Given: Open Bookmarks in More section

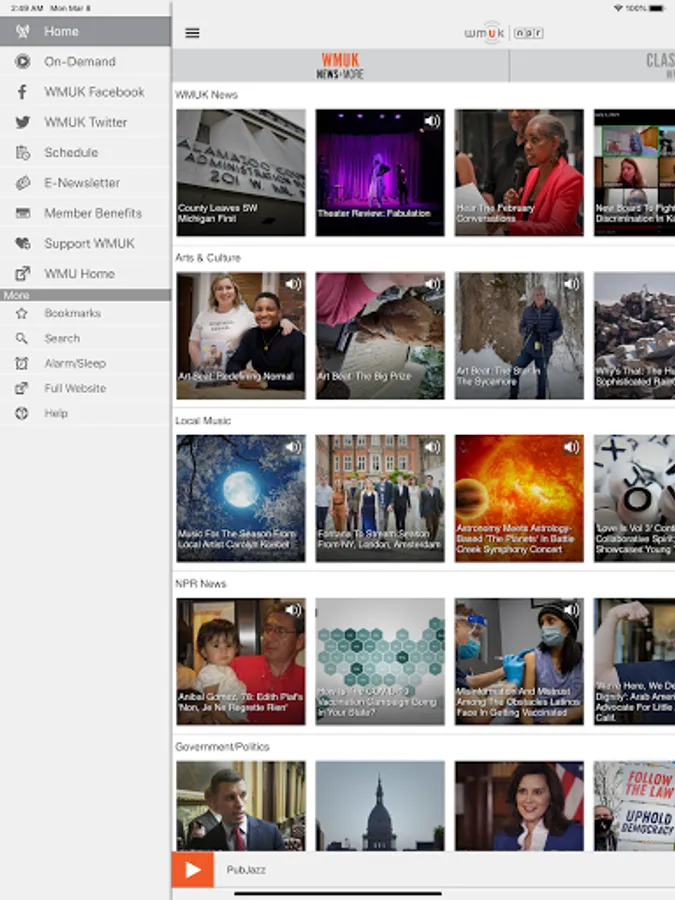Looking at the screenshot, I should [86, 313].
